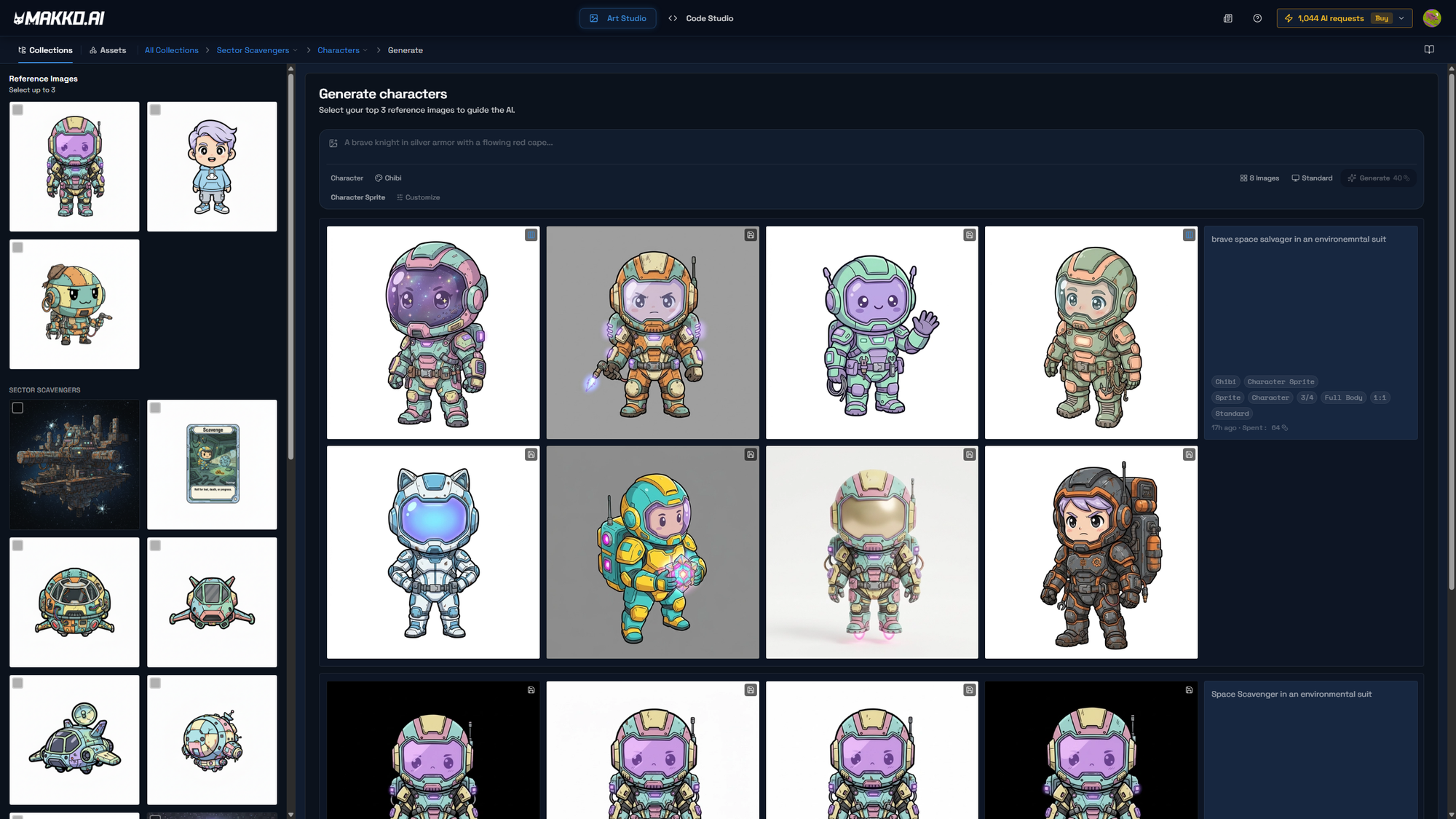Click the Buy button
The image size is (1456, 819).
(x=1381, y=18)
